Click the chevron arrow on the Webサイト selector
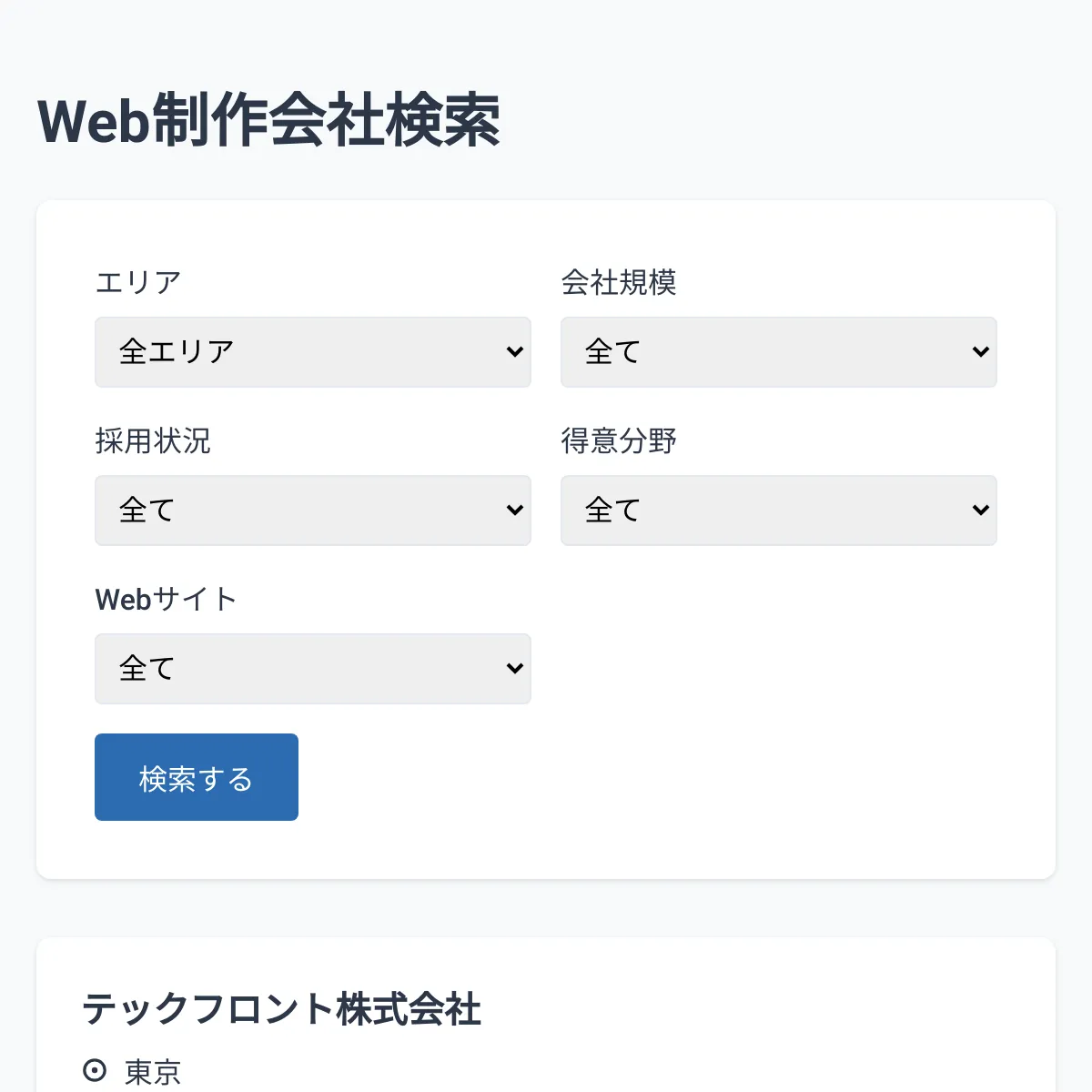The image size is (1092, 1092). (x=515, y=669)
